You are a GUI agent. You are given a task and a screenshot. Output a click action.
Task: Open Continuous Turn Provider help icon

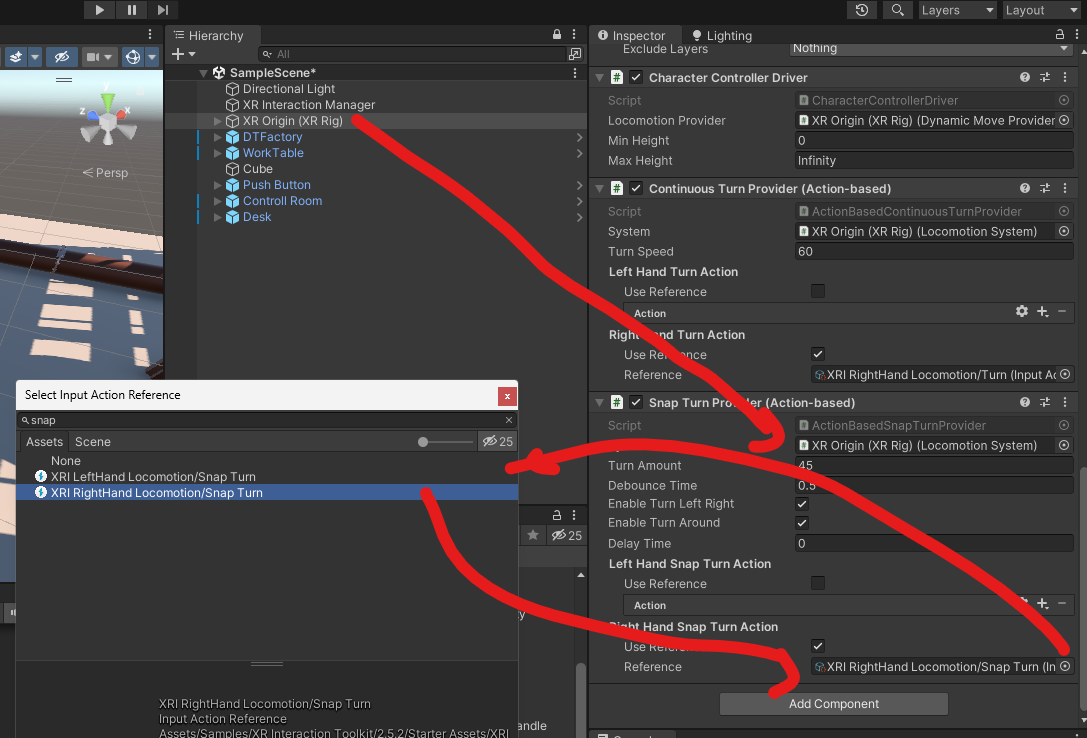tap(1025, 188)
